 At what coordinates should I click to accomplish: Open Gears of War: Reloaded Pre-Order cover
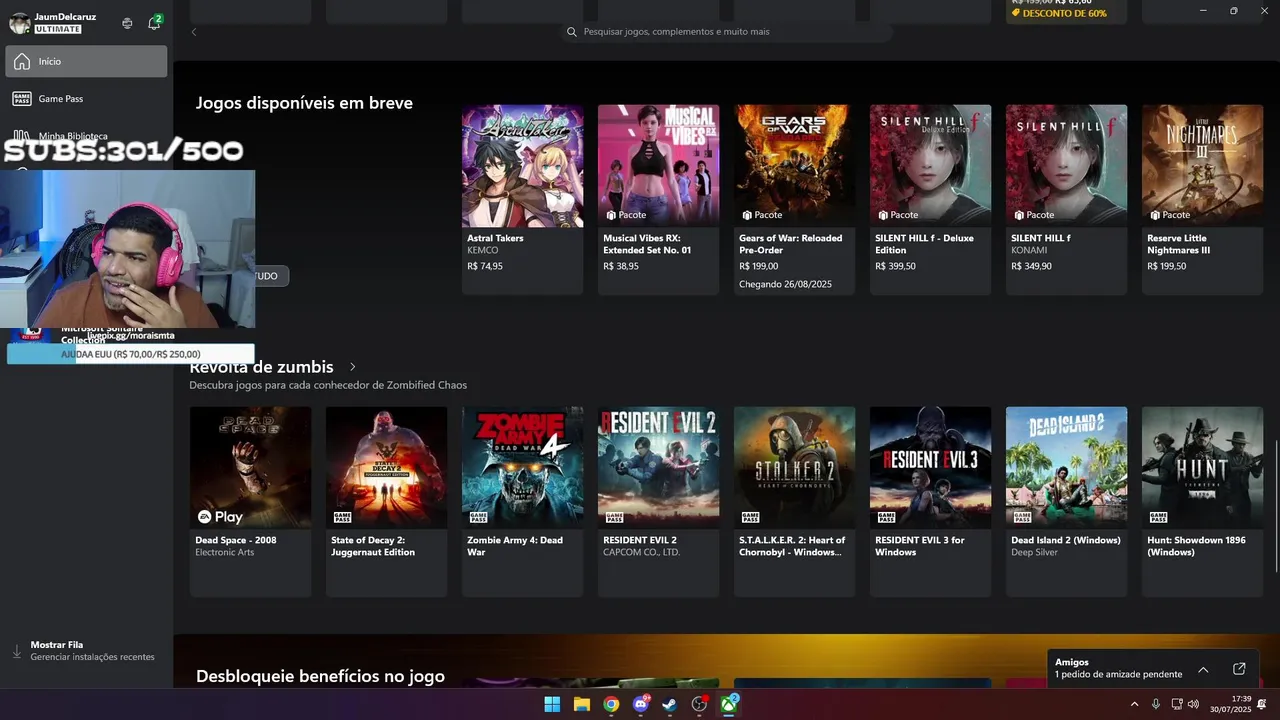794,166
